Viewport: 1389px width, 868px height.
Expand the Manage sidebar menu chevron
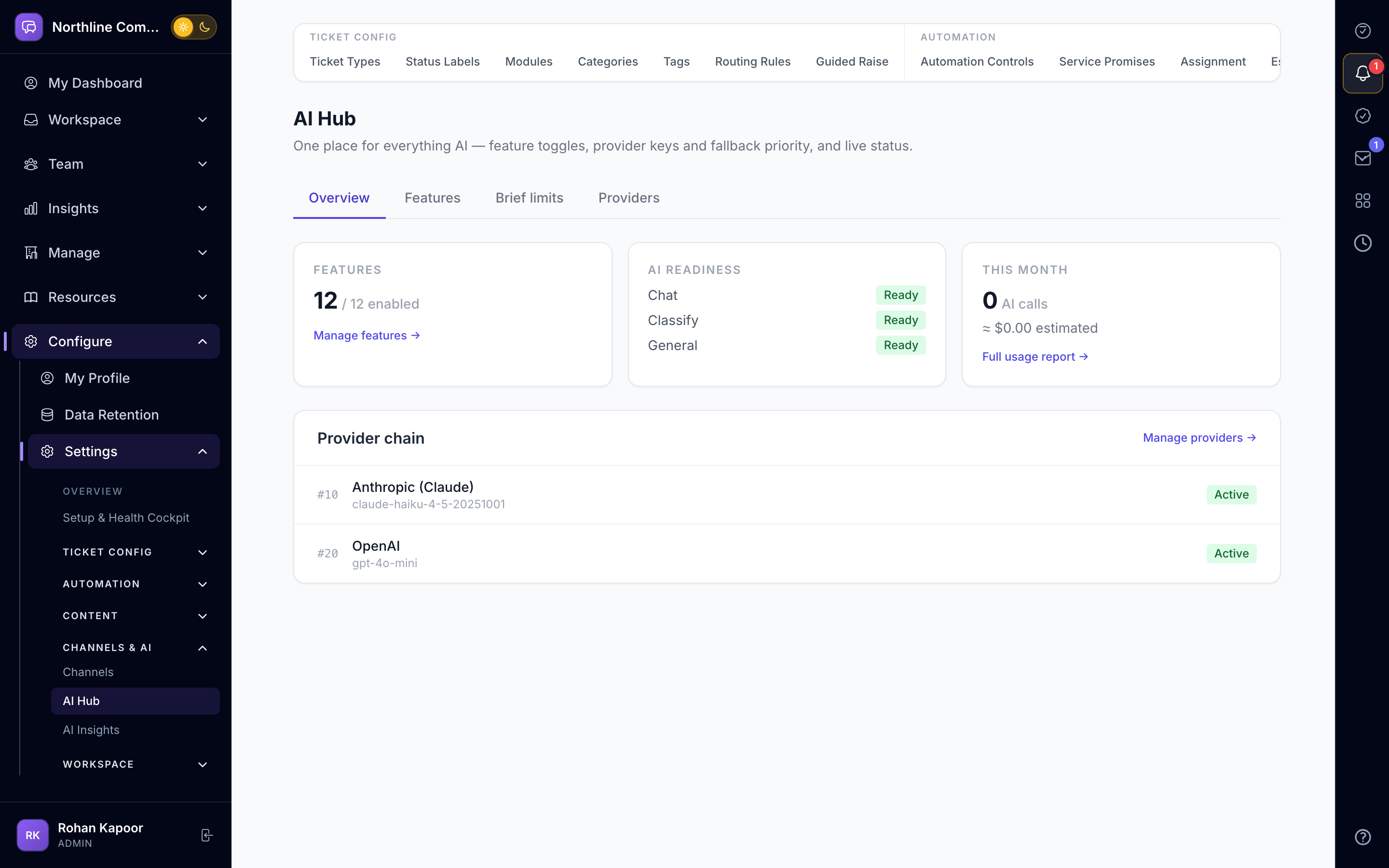[203, 253]
